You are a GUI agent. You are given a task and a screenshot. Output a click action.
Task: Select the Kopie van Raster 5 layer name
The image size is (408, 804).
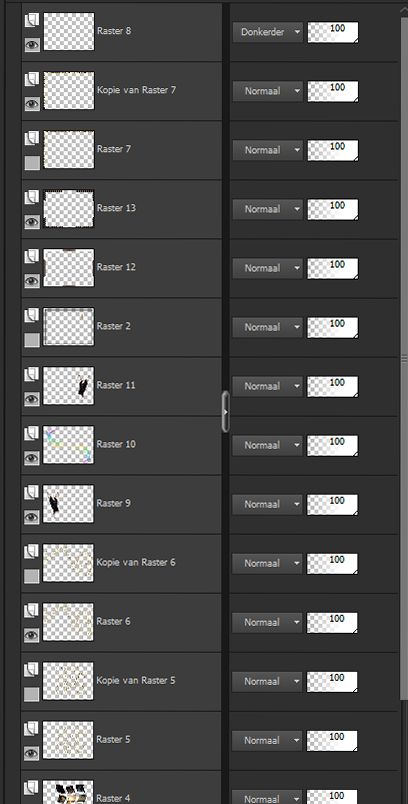coord(136,680)
